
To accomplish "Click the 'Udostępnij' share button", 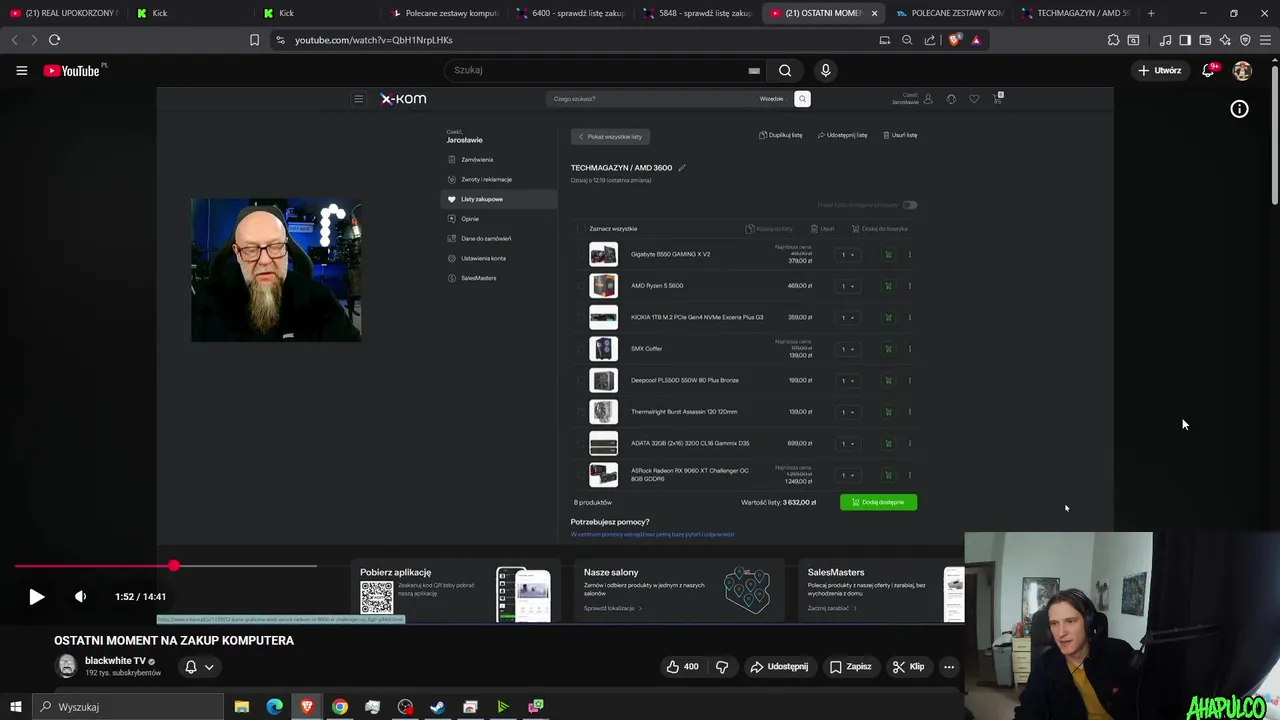I will pyautogui.click(x=779, y=667).
